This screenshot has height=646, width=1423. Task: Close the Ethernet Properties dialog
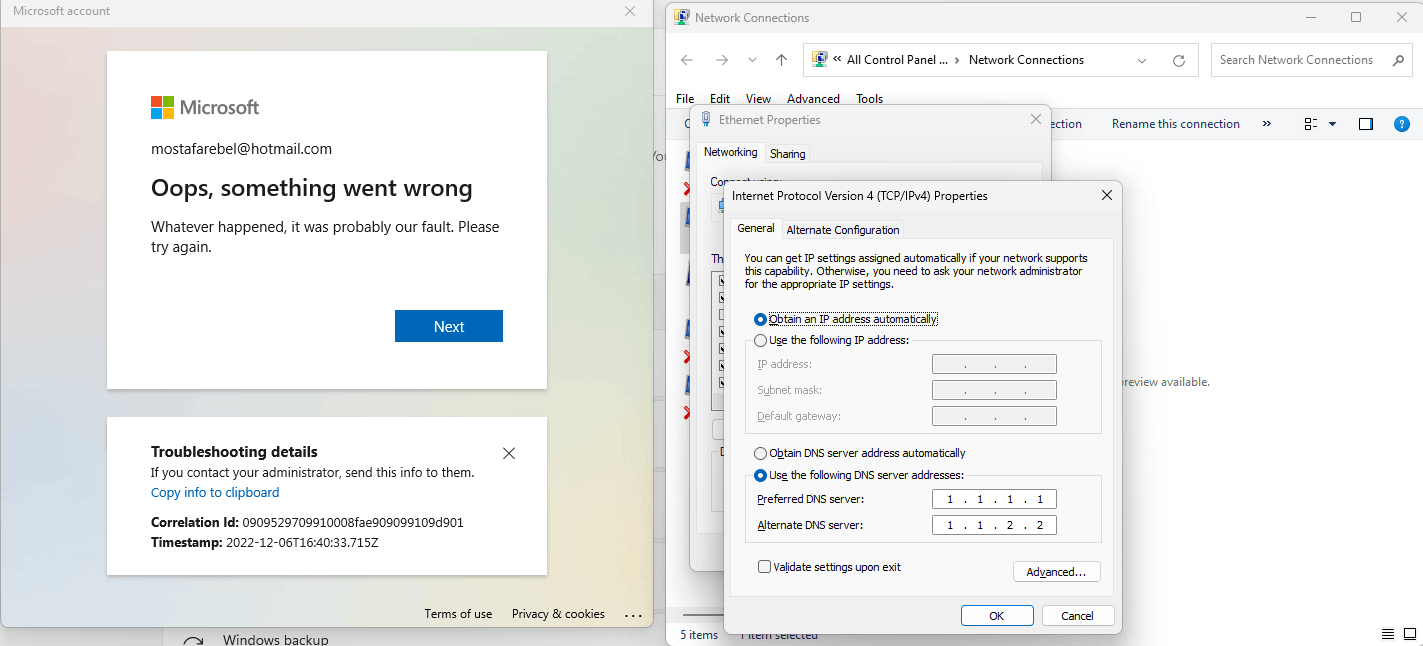pos(1036,119)
